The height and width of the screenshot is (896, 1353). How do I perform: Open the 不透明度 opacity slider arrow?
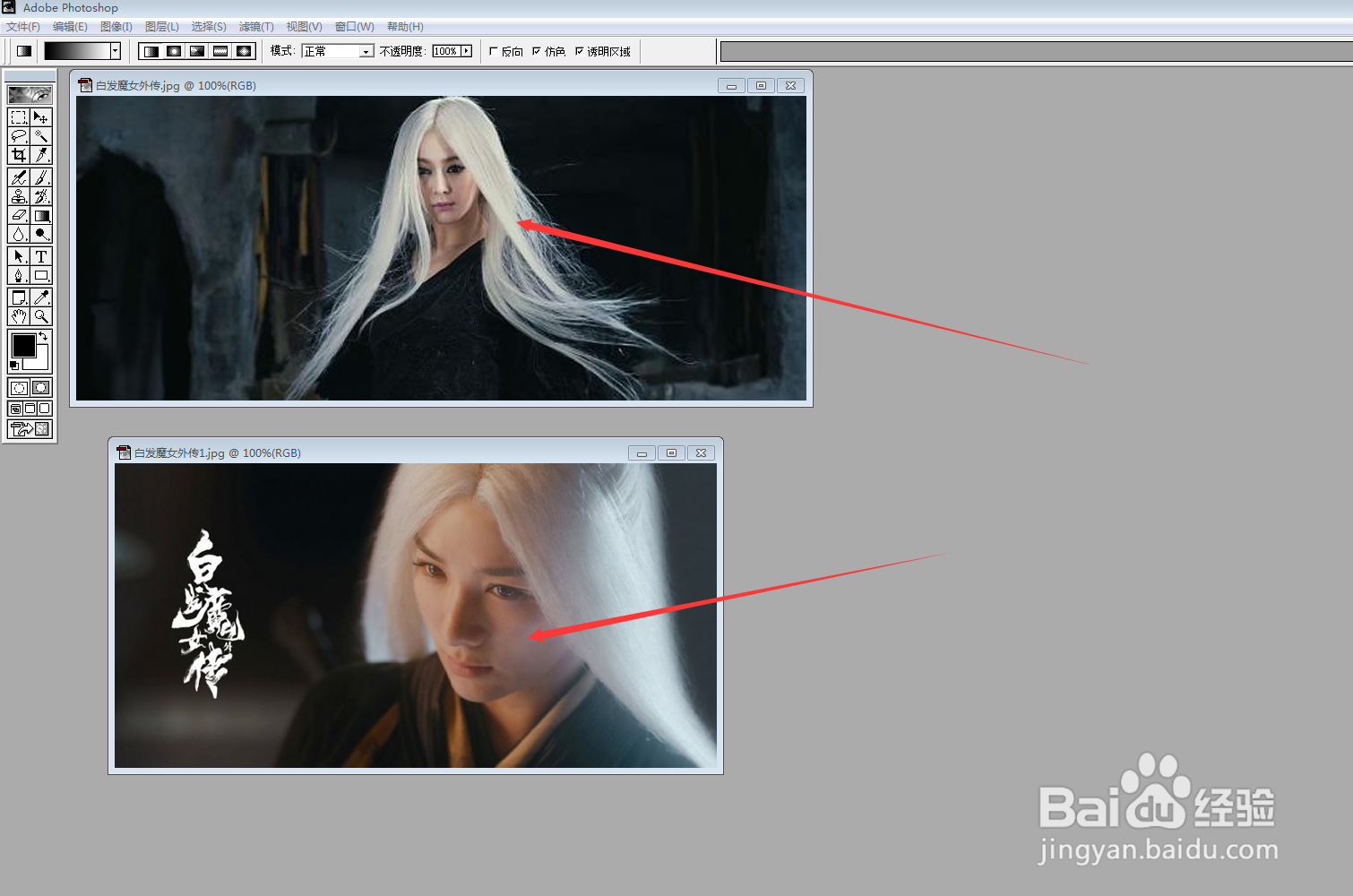click(466, 51)
